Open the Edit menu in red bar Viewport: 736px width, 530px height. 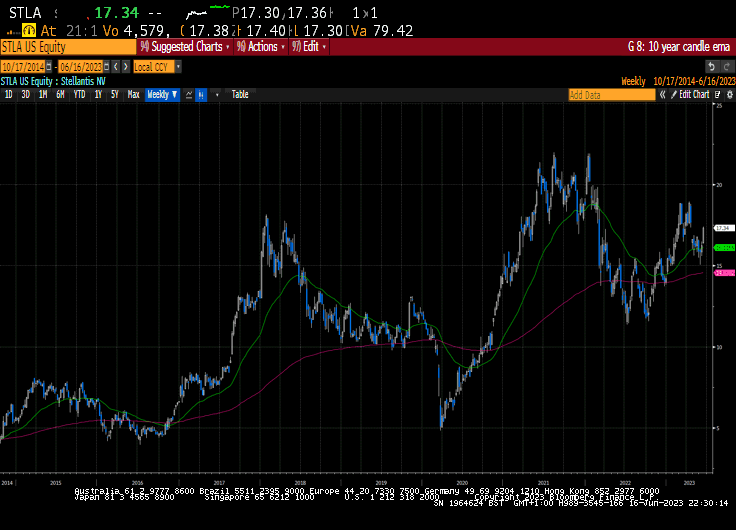tap(309, 46)
